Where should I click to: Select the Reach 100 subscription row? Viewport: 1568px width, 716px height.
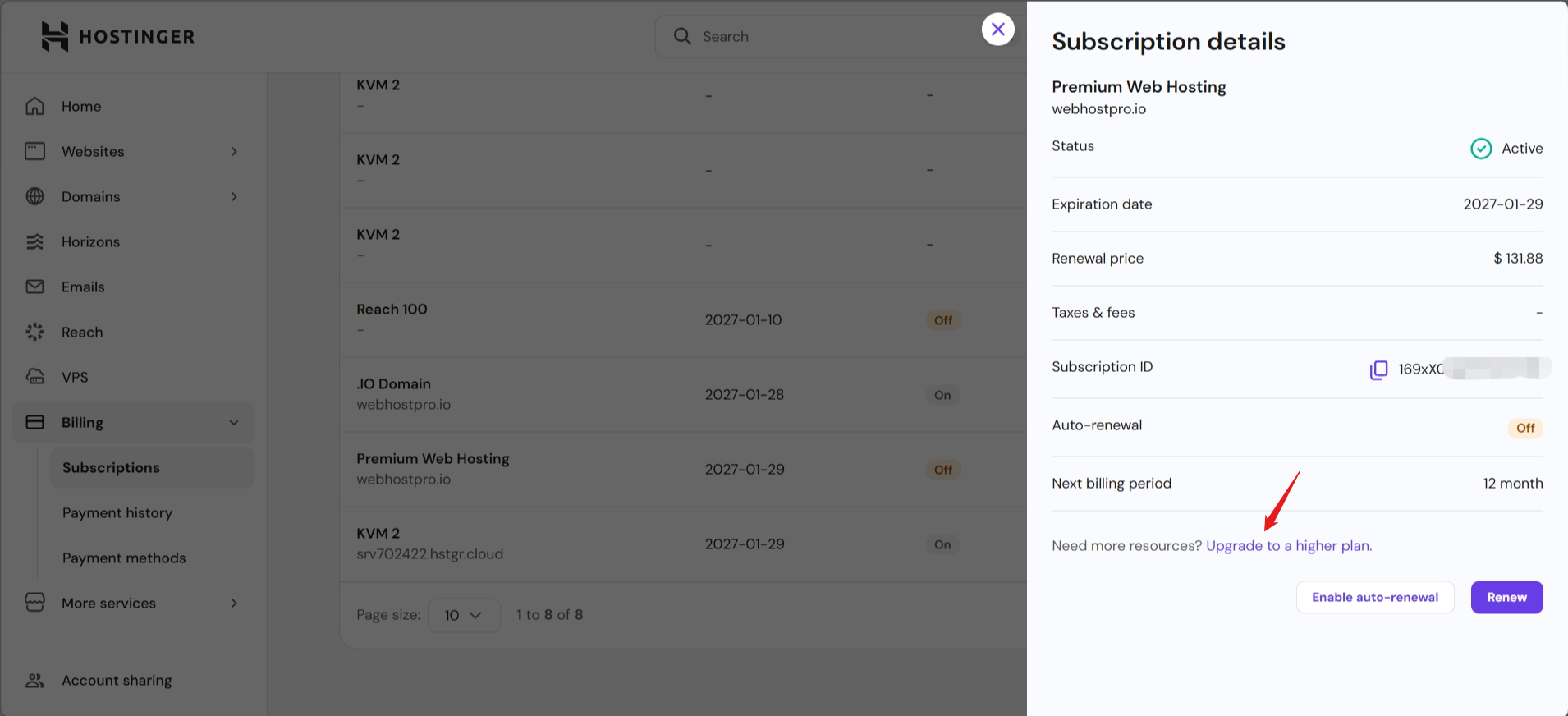point(683,320)
